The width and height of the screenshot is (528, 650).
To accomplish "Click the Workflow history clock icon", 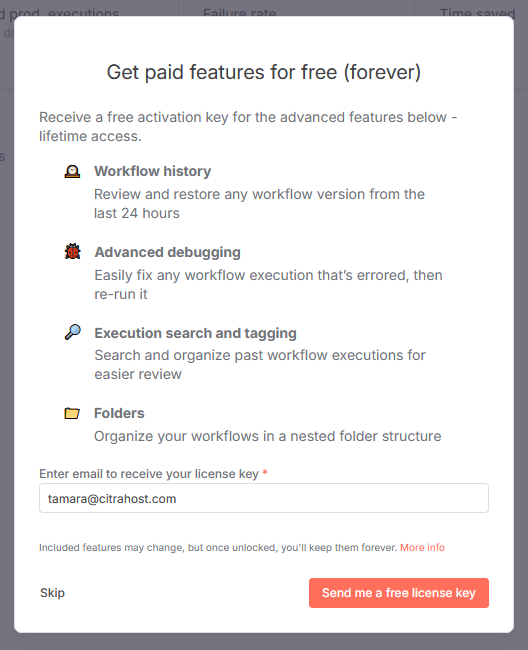I will coord(72,171).
